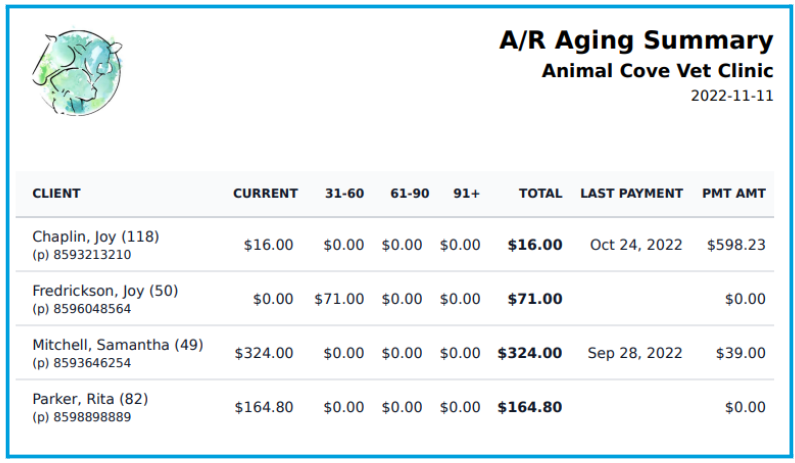Click the CLIENT column header

[56, 194]
